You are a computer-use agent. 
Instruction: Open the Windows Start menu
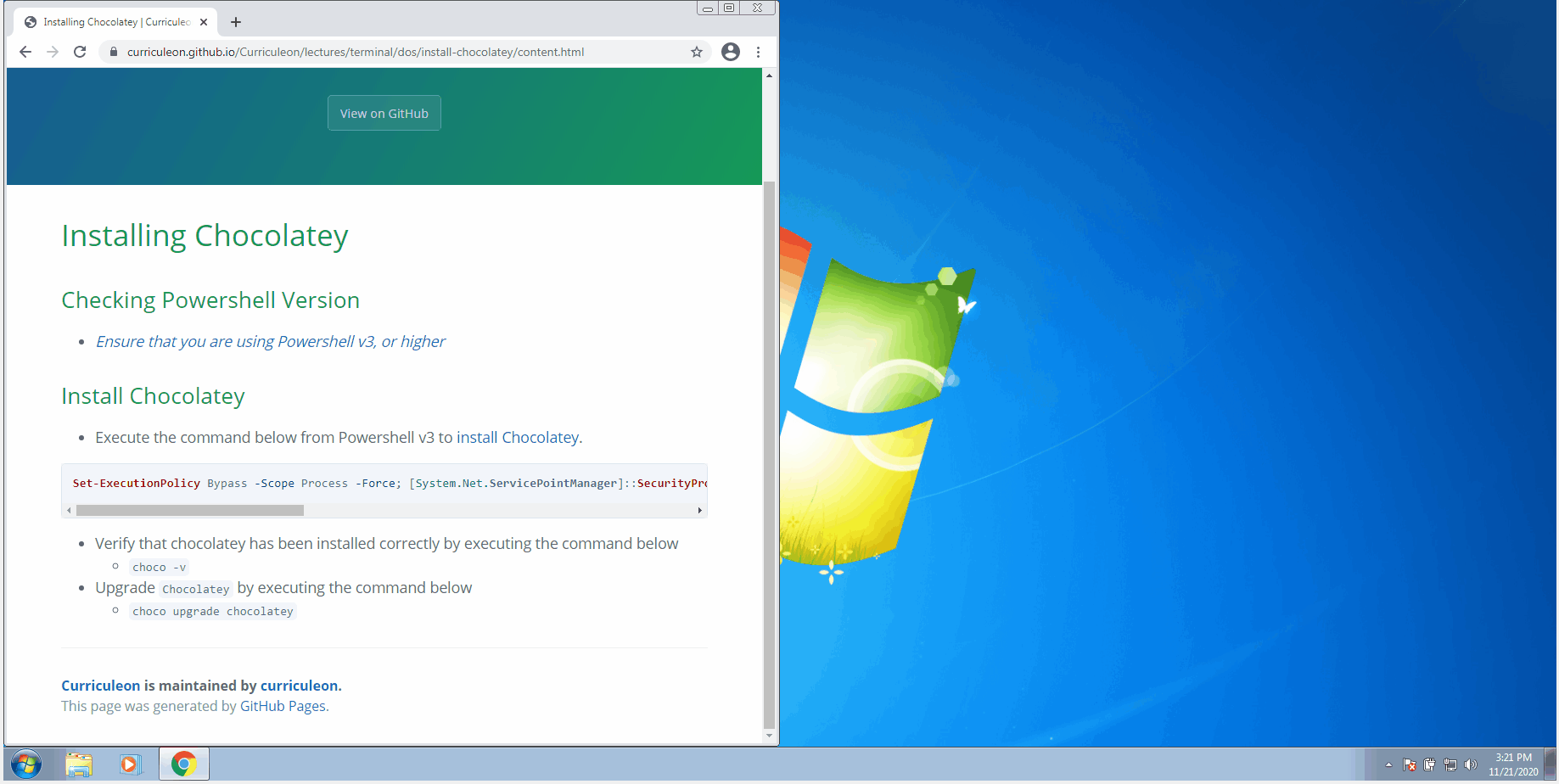tap(26, 763)
